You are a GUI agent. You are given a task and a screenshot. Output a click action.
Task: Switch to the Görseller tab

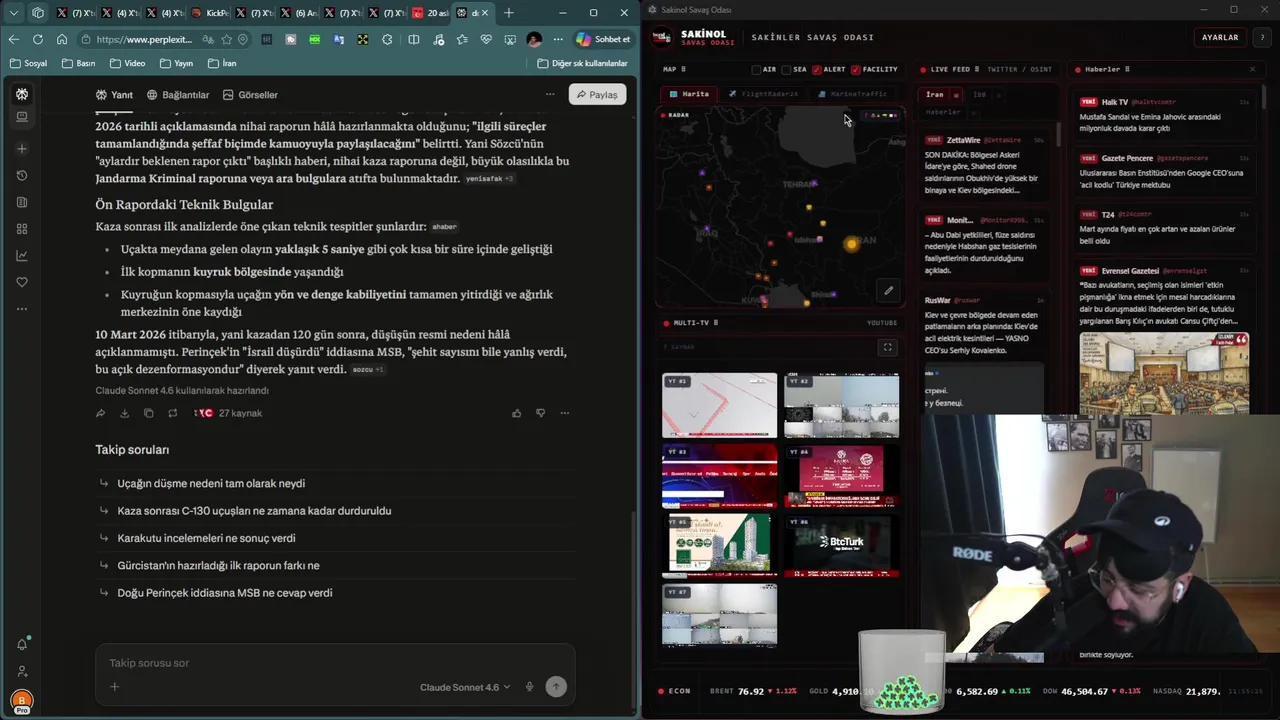[x=250, y=95]
